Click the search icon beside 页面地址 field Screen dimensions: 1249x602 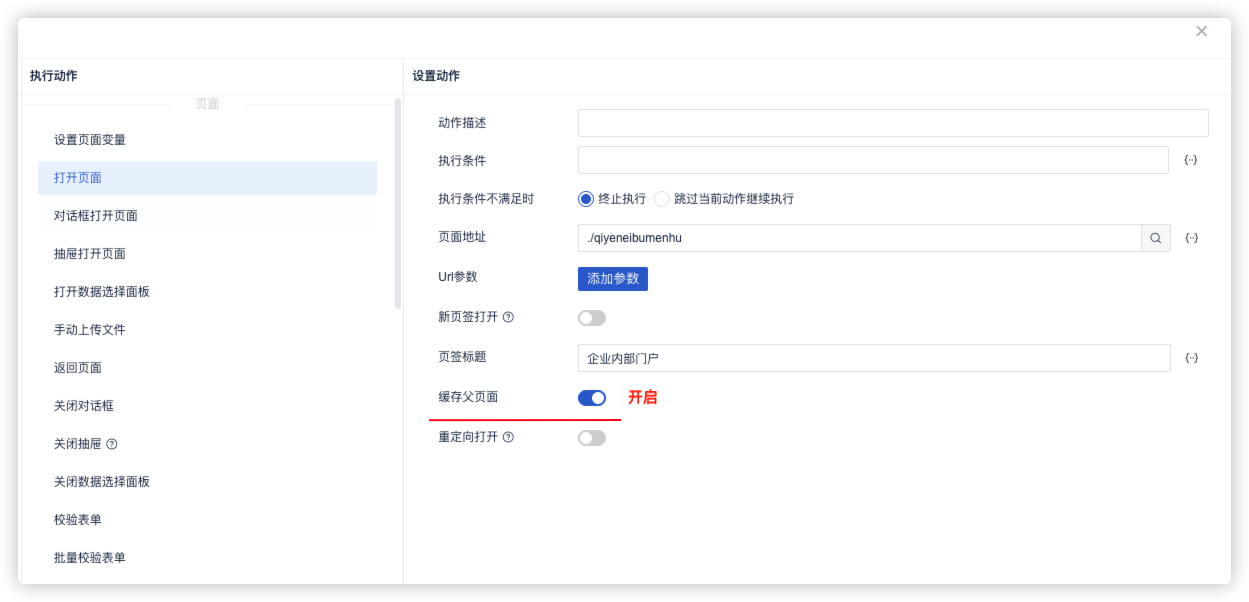click(x=1156, y=238)
